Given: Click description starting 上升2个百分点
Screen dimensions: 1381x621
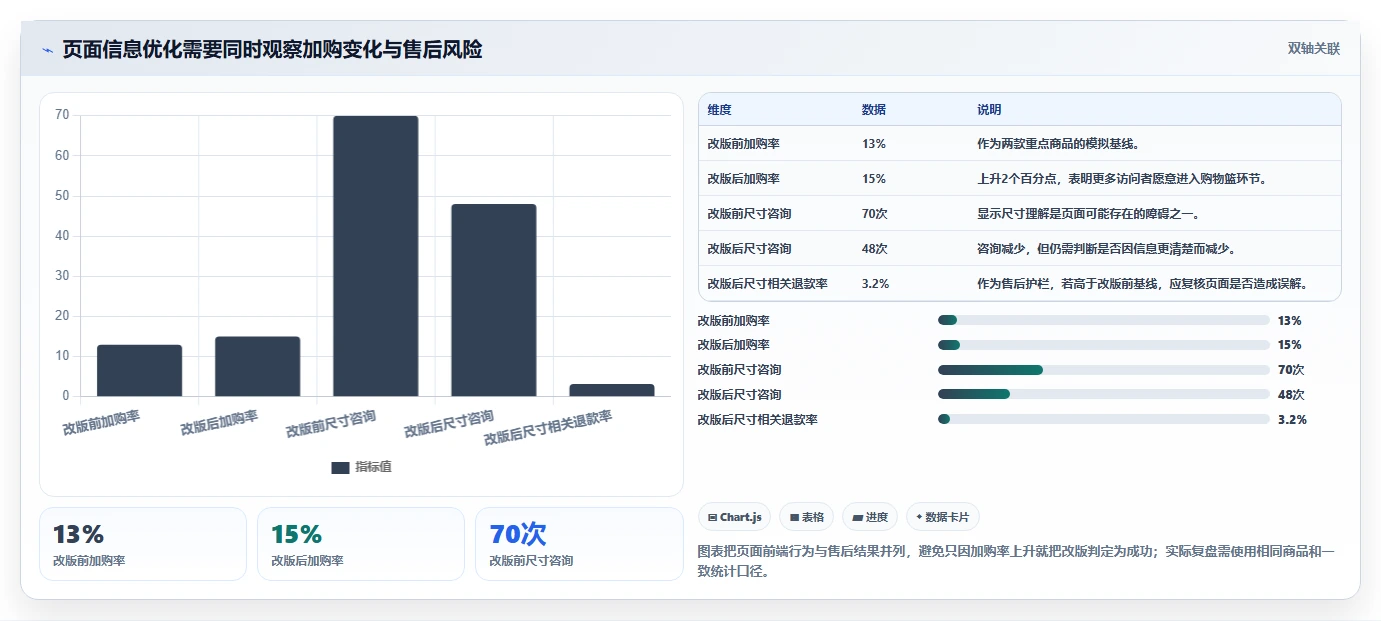Looking at the screenshot, I should [1124, 179].
